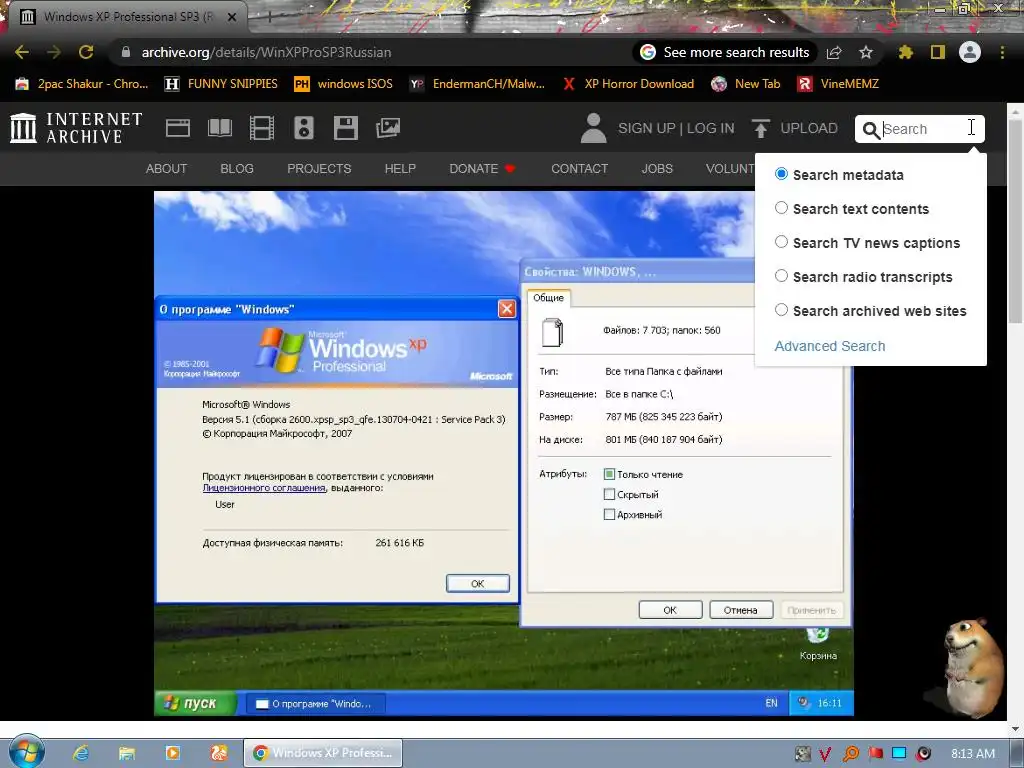Open the ABOUT menu item
Image resolution: width=1024 pixels, height=768 pixels.
pyautogui.click(x=167, y=168)
